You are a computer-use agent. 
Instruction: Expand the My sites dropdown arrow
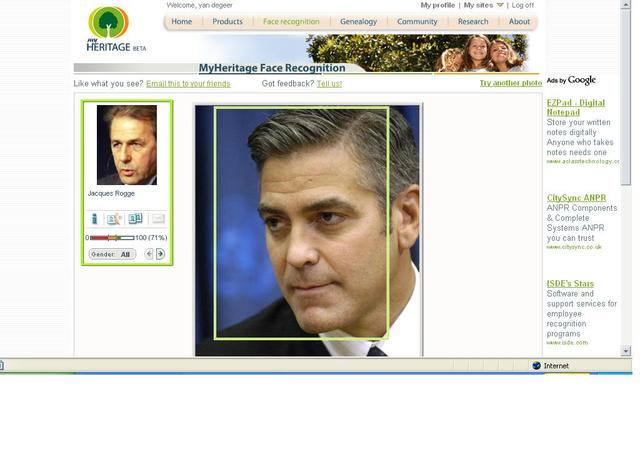[x=500, y=5]
